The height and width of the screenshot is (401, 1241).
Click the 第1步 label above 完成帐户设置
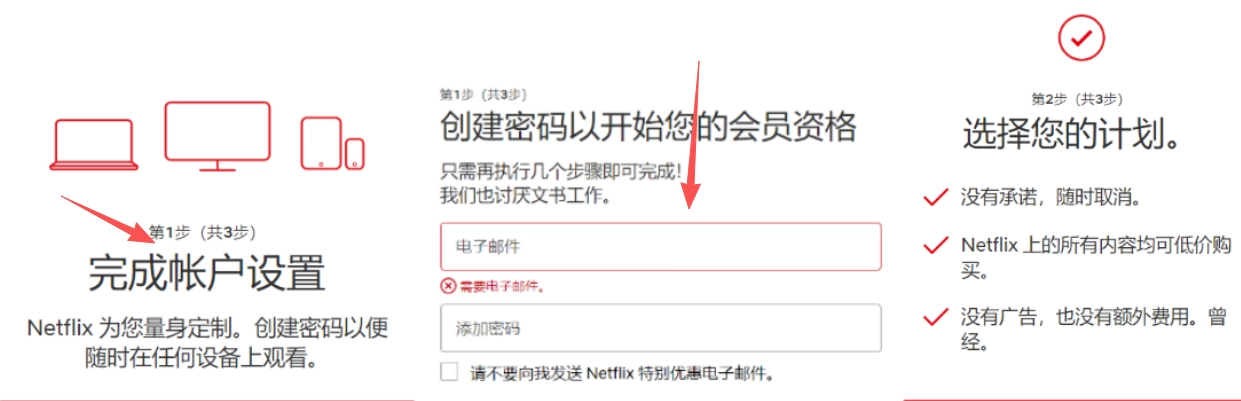tap(203, 232)
